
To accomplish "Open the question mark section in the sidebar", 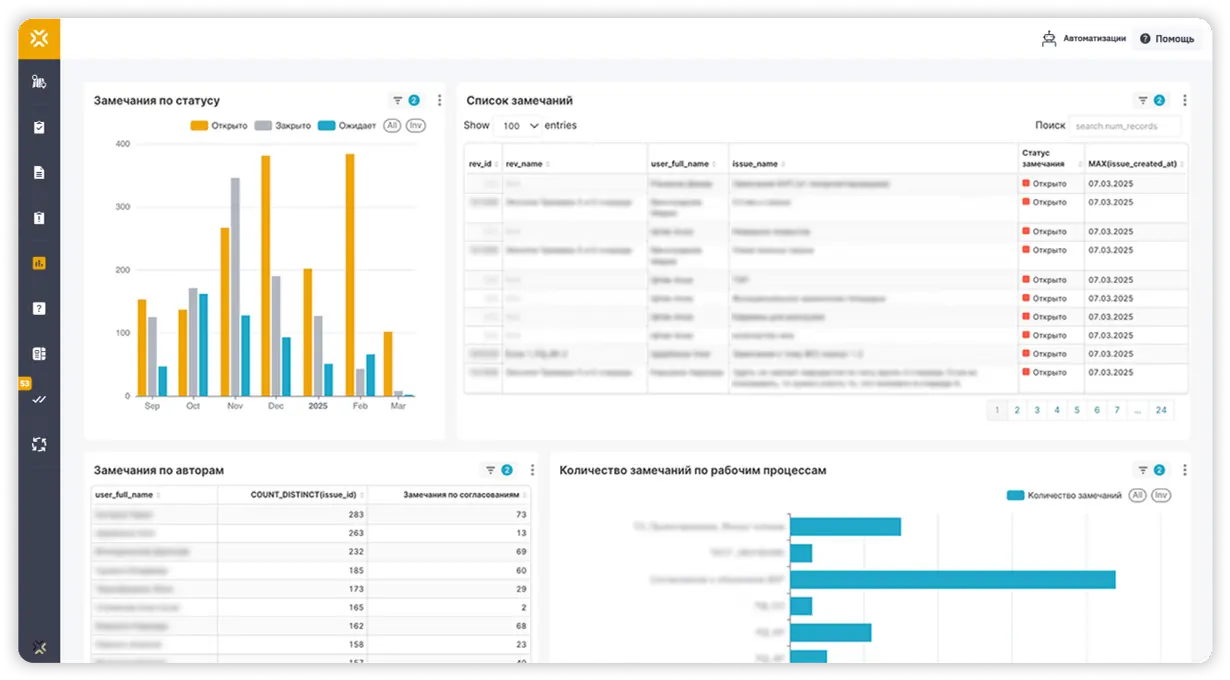I will (x=39, y=308).
